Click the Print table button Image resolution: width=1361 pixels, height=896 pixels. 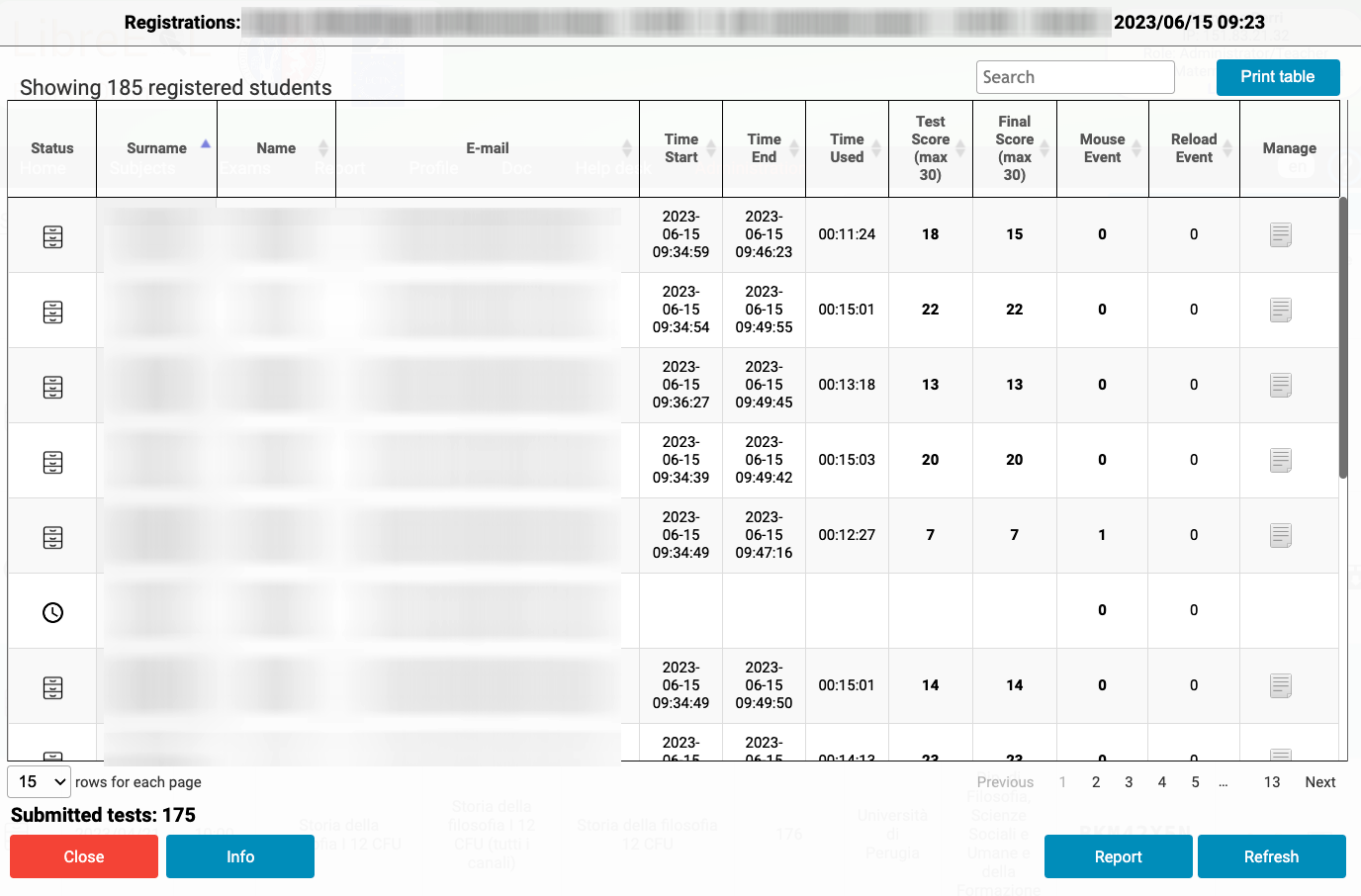click(x=1277, y=77)
